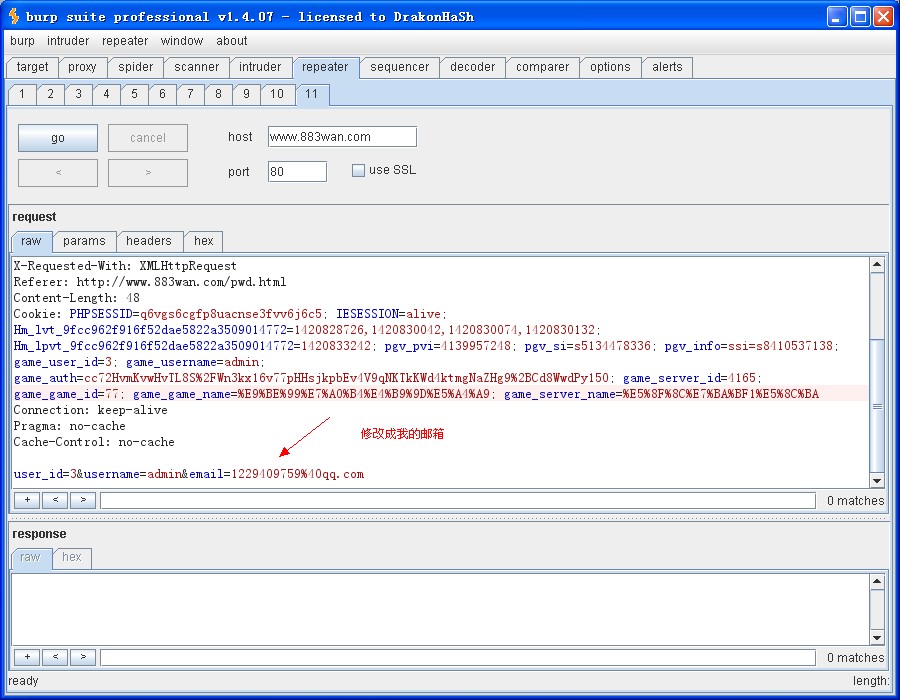
Task: Toggle the use SSL checkbox
Action: pos(358,170)
